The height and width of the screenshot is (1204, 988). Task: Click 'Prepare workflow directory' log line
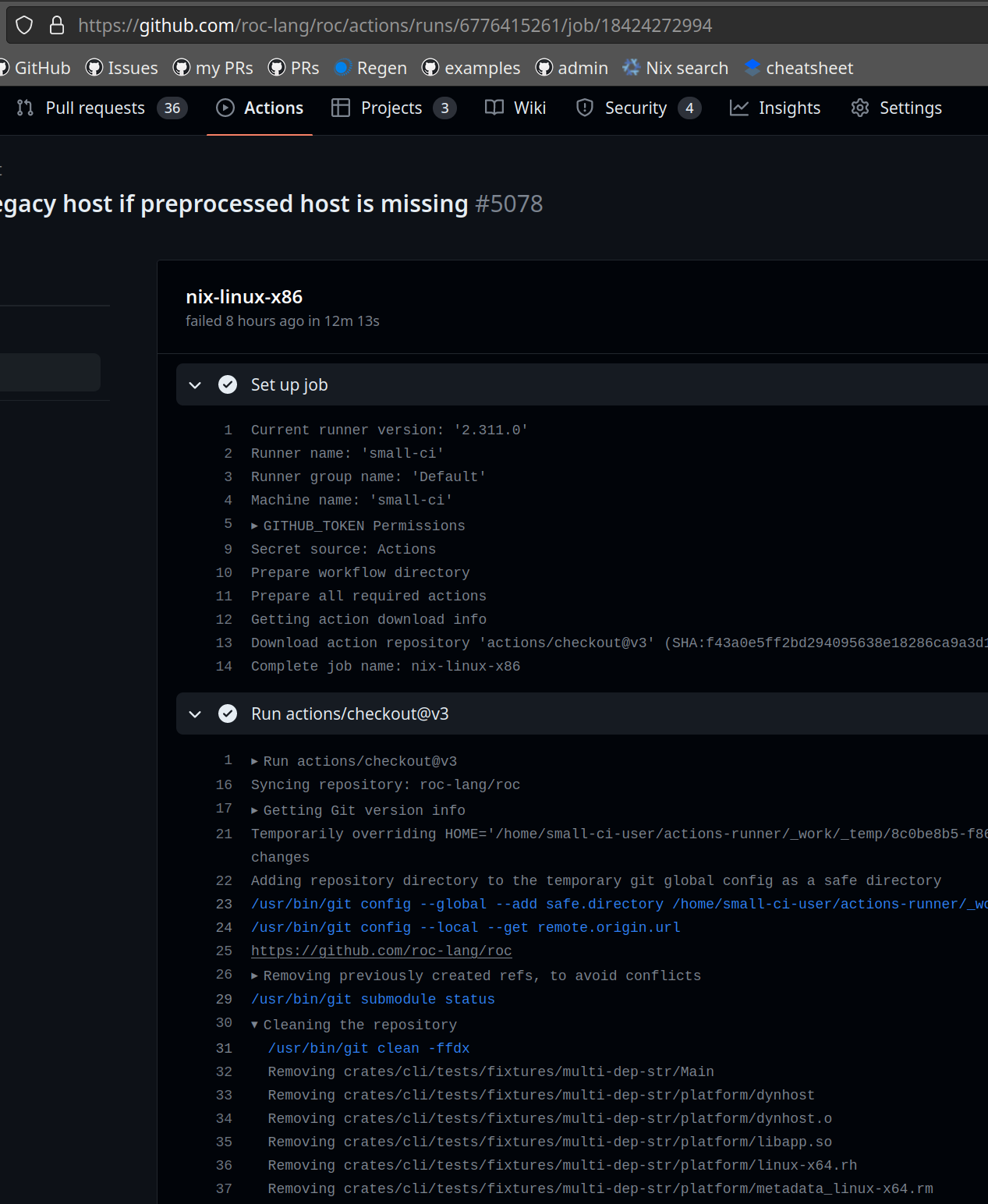coord(360,572)
